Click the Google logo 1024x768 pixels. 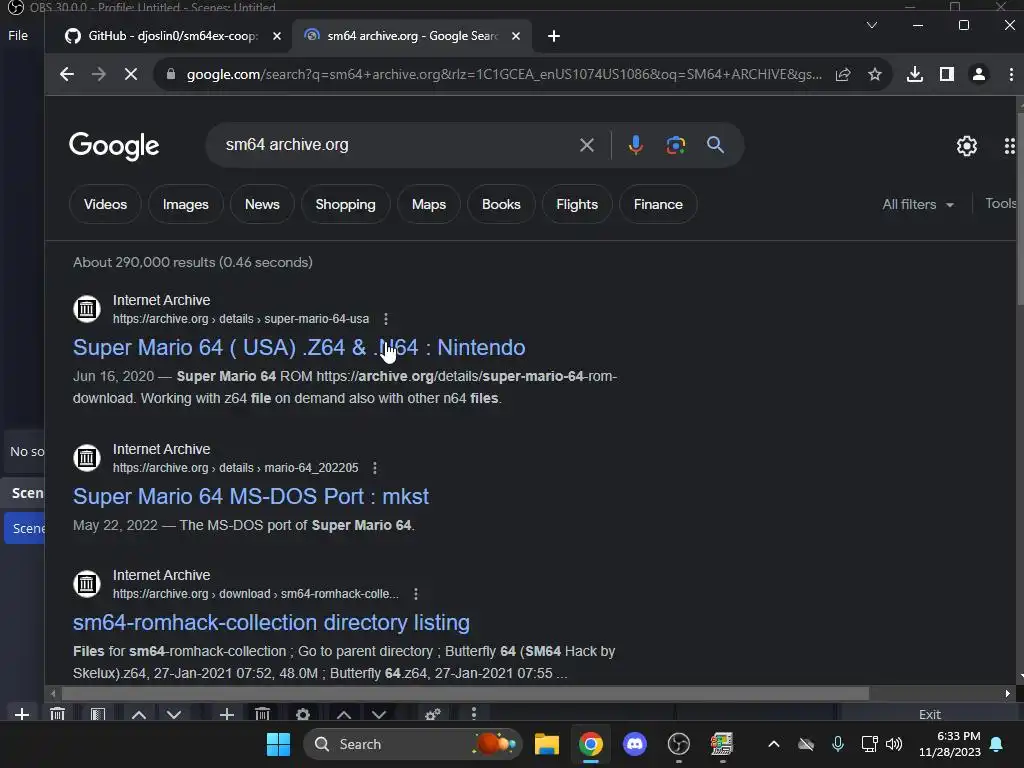(114, 146)
